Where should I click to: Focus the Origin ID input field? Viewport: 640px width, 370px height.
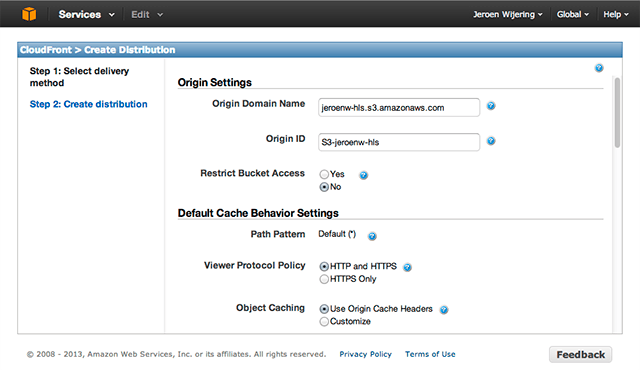pos(399,142)
